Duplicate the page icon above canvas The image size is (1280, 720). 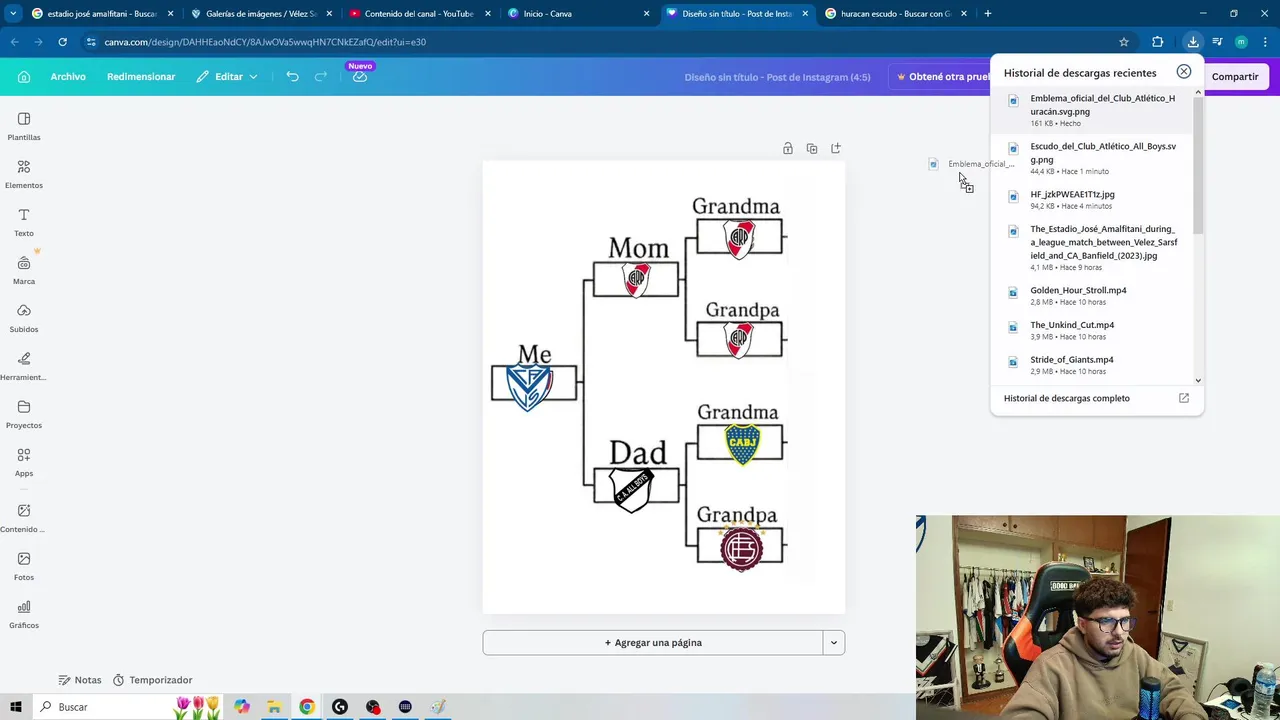click(812, 148)
